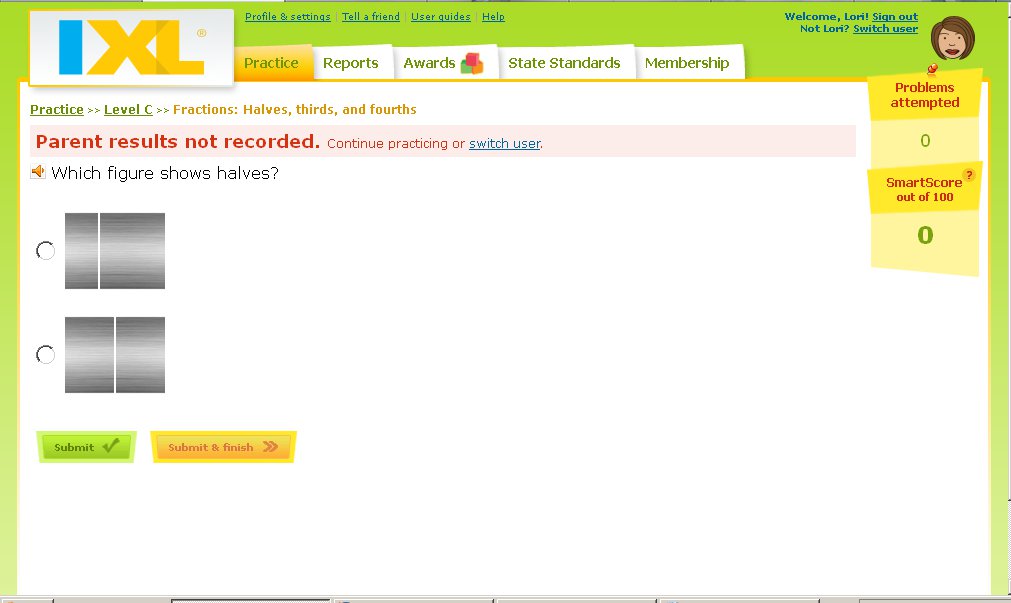Select the Practice tab

coord(271,62)
